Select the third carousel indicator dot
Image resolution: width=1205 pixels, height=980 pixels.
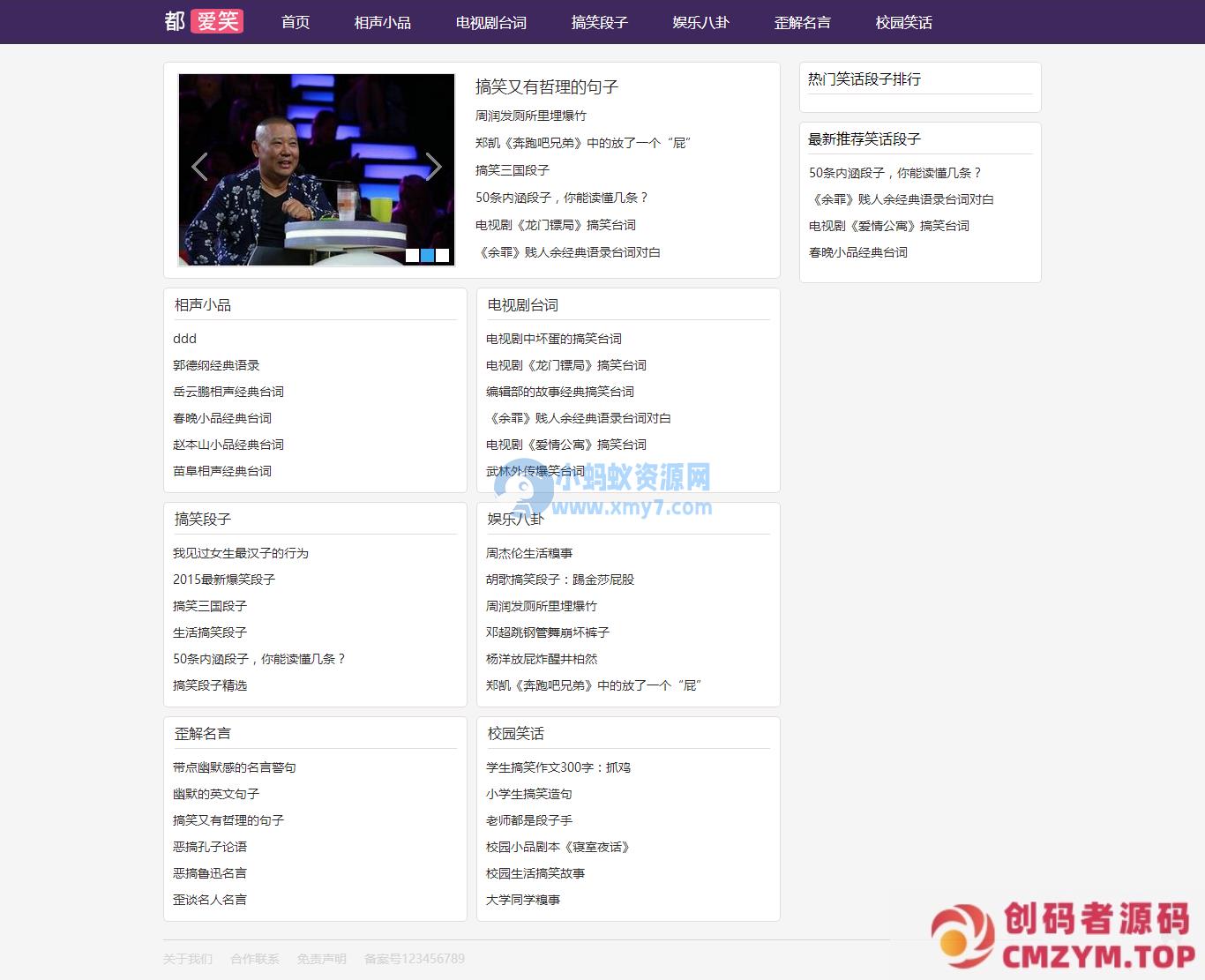[443, 256]
